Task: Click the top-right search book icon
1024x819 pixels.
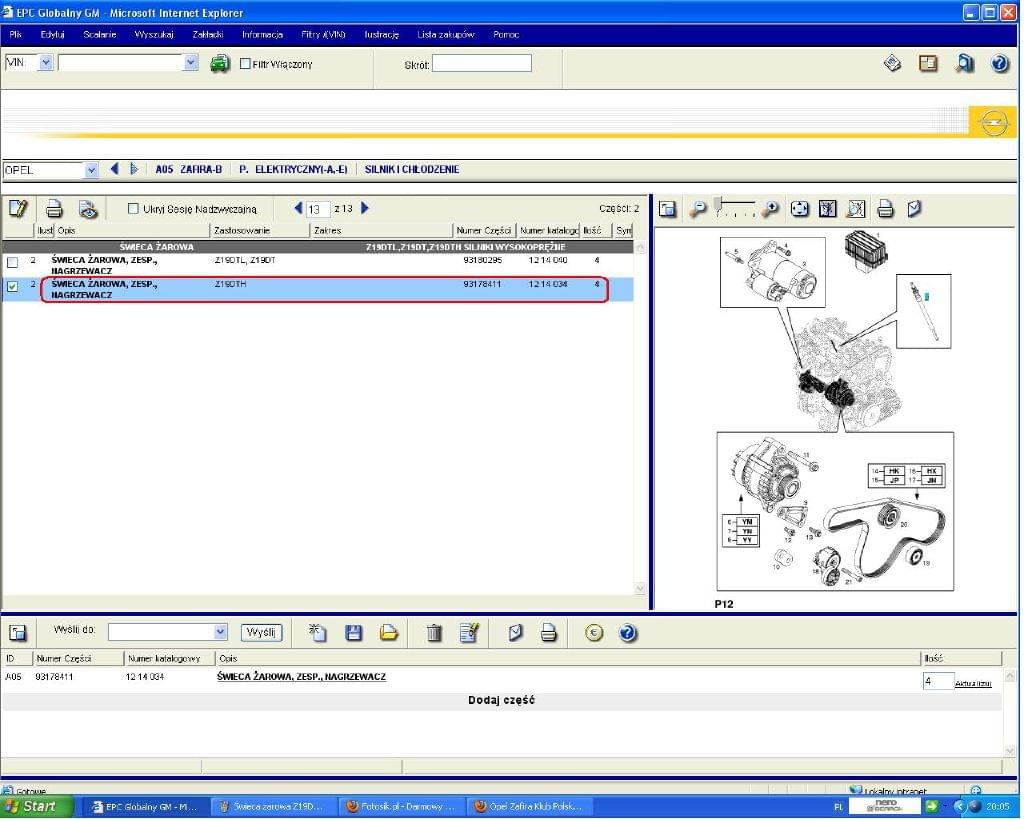Action: coord(965,63)
